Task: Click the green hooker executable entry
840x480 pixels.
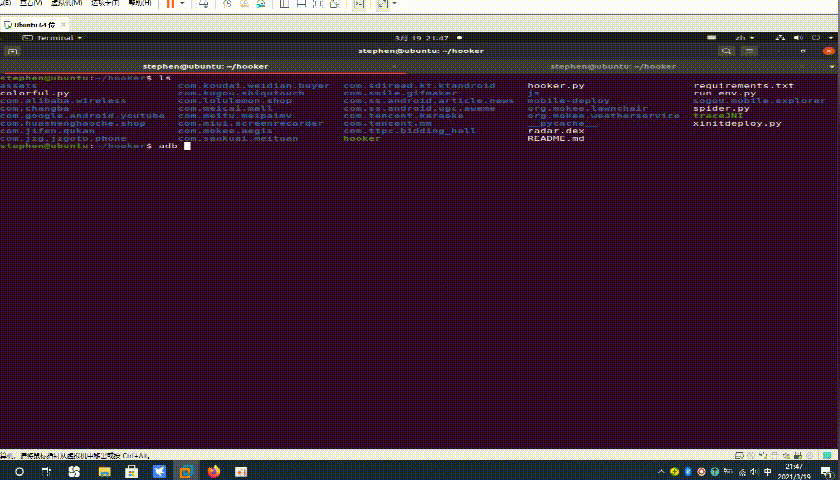Action: pyautogui.click(x=362, y=139)
